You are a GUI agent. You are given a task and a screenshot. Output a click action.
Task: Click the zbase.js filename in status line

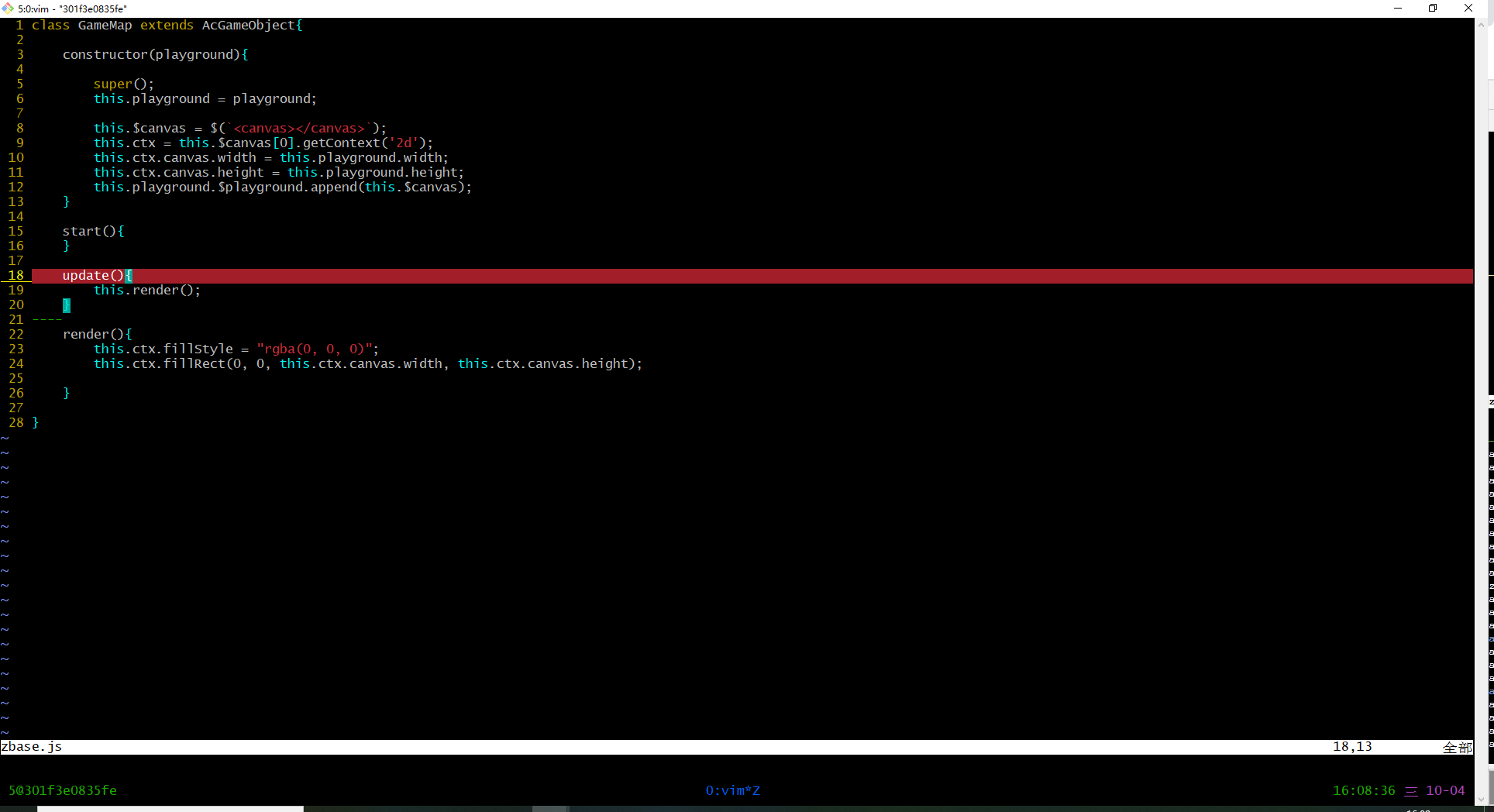point(32,747)
